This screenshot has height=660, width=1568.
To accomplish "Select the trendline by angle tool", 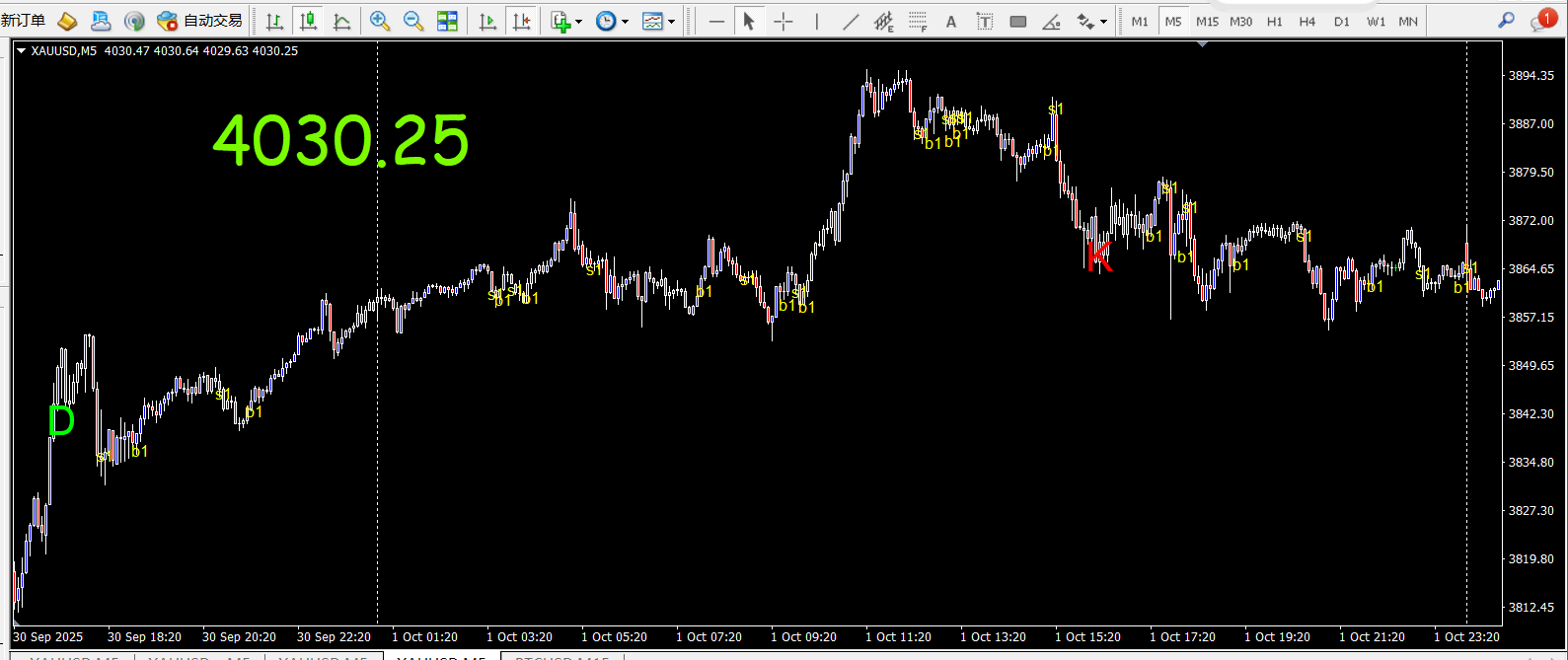I will [1052, 21].
